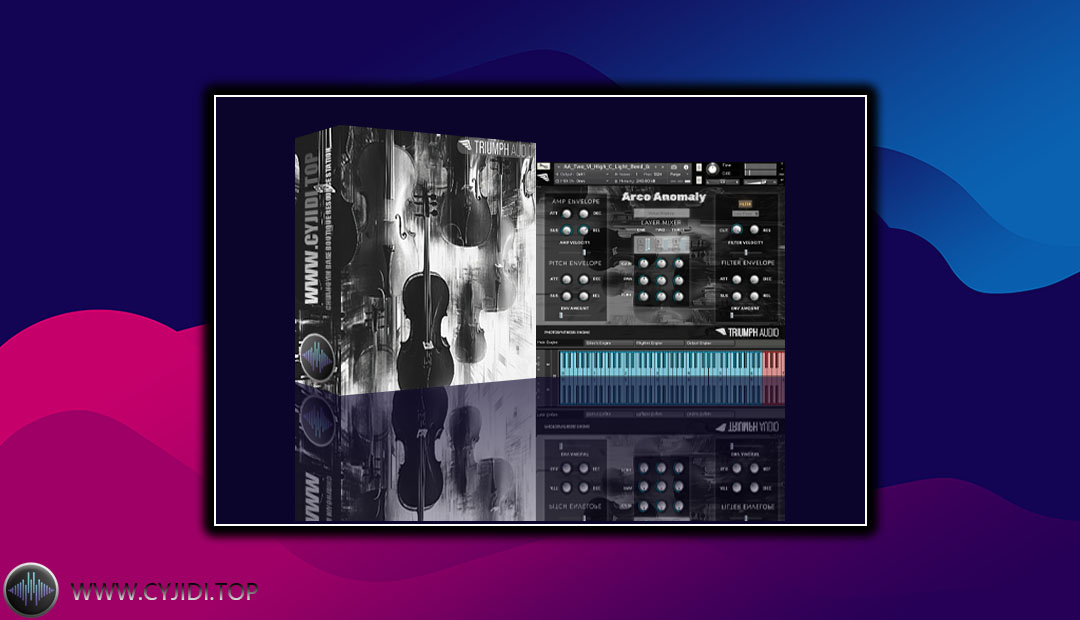Click the Filter Envelope ATT knob
Screen dimensions: 1080x620
tap(736, 280)
